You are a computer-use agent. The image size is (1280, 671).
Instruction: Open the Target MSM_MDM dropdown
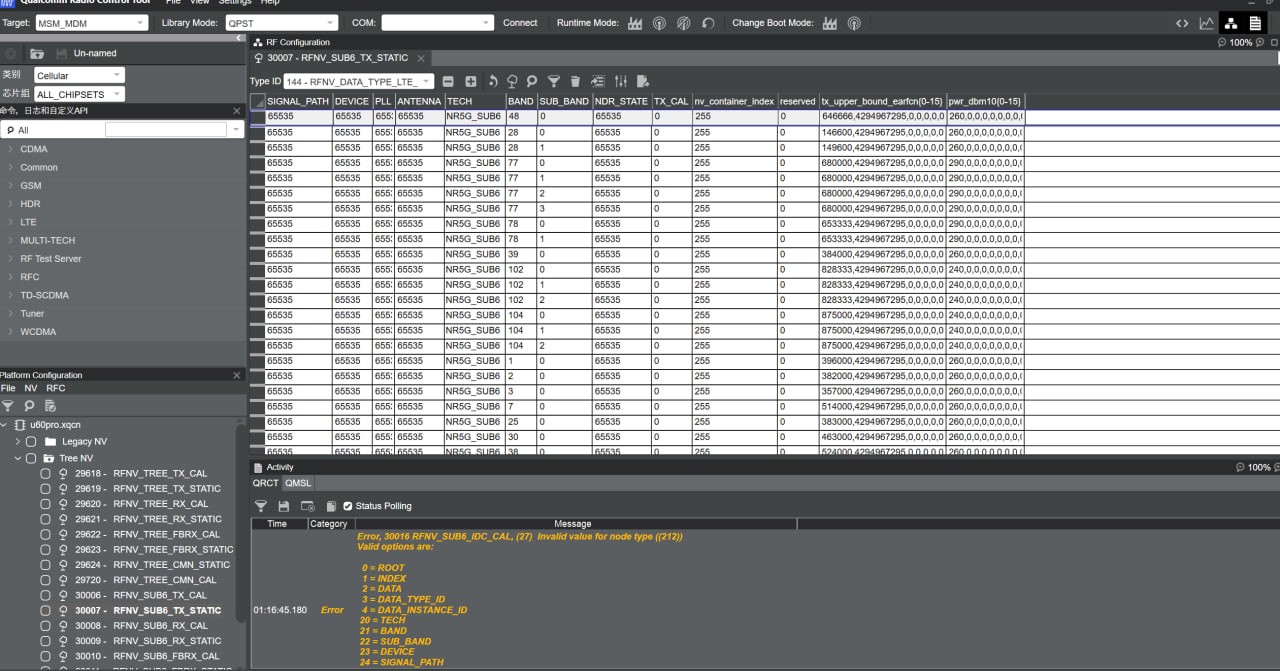[91, 22]
